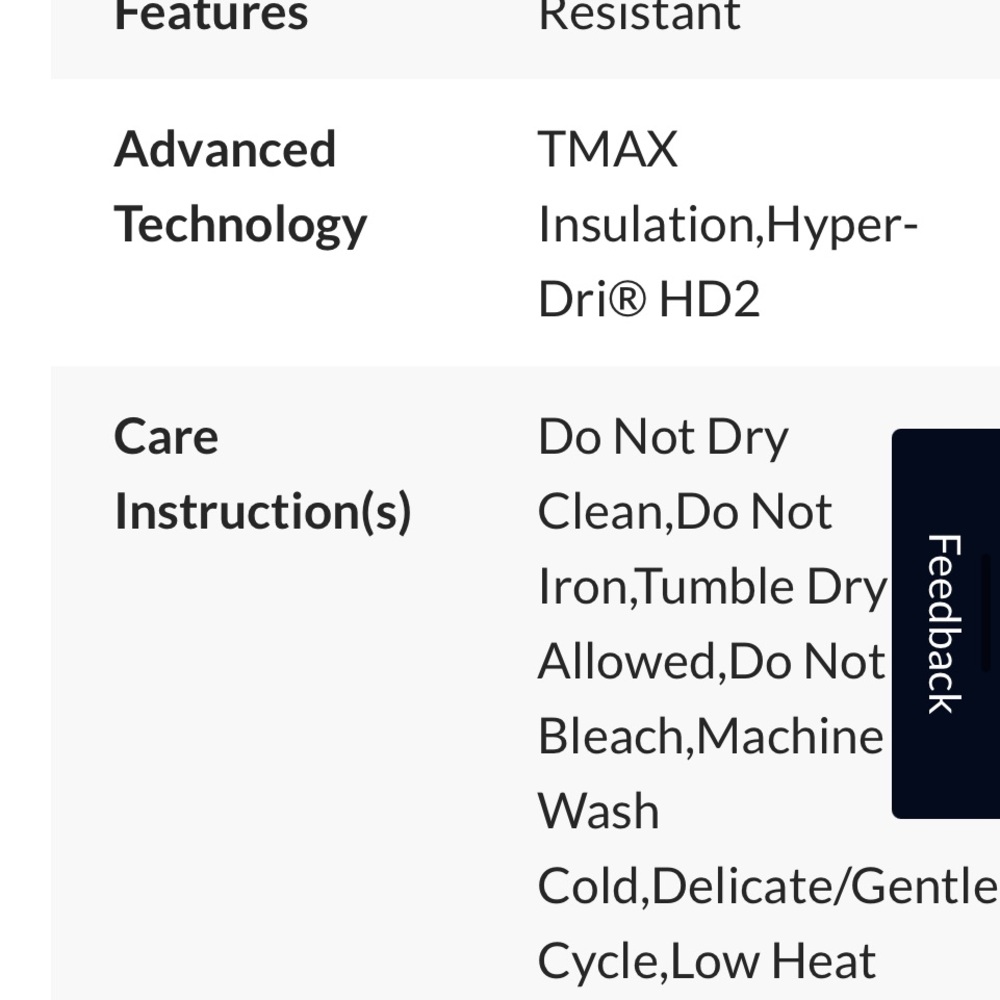1000x1000 pixels.
Task: Click the "Cold,Delicate/Gentle" text line
Action: click(767, 886)
